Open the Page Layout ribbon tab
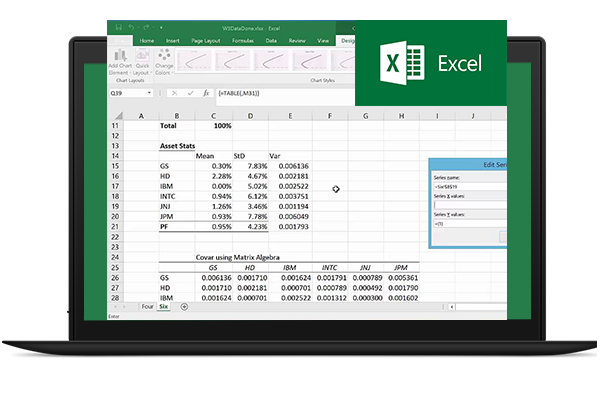The image size is (600, 400). 205,41
